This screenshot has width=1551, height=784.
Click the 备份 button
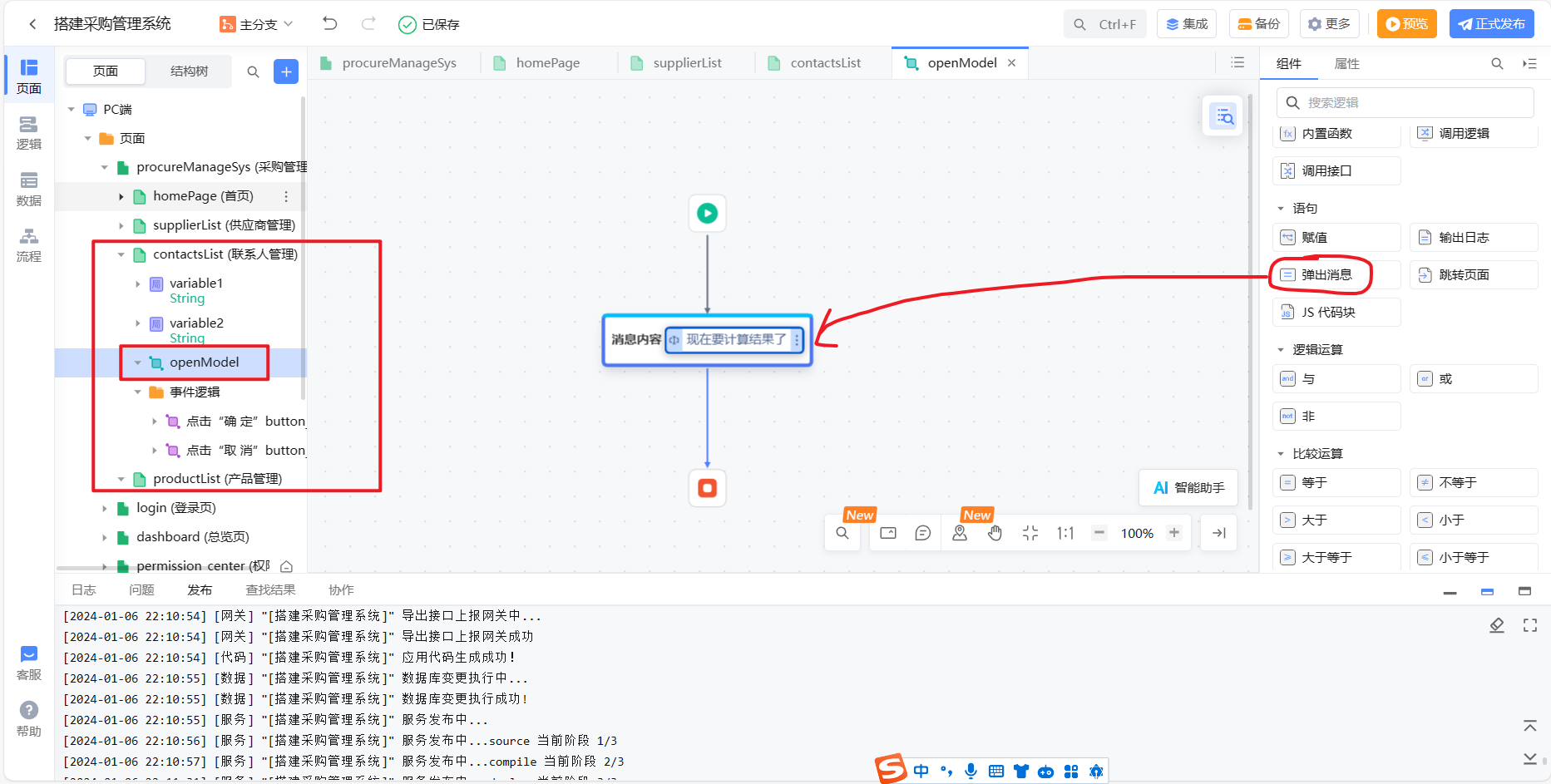click(1258, 24)
